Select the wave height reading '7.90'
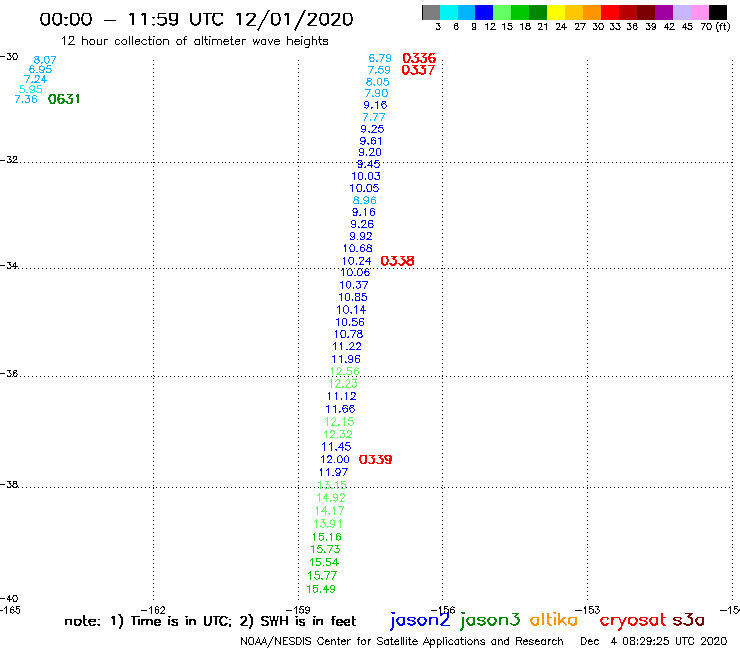740x650 pixels. coord(377,93)
